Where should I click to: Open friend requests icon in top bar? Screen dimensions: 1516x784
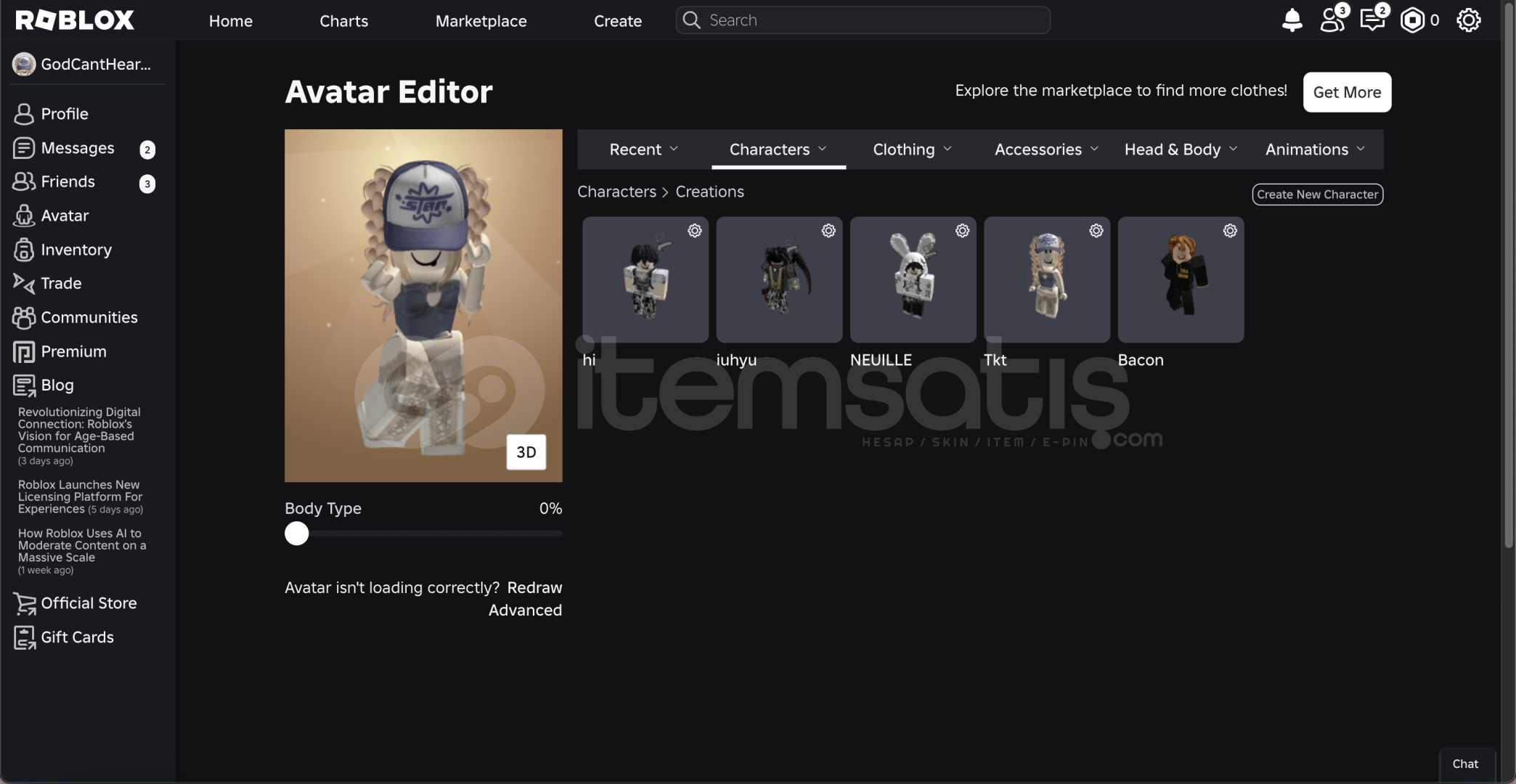1333,20
